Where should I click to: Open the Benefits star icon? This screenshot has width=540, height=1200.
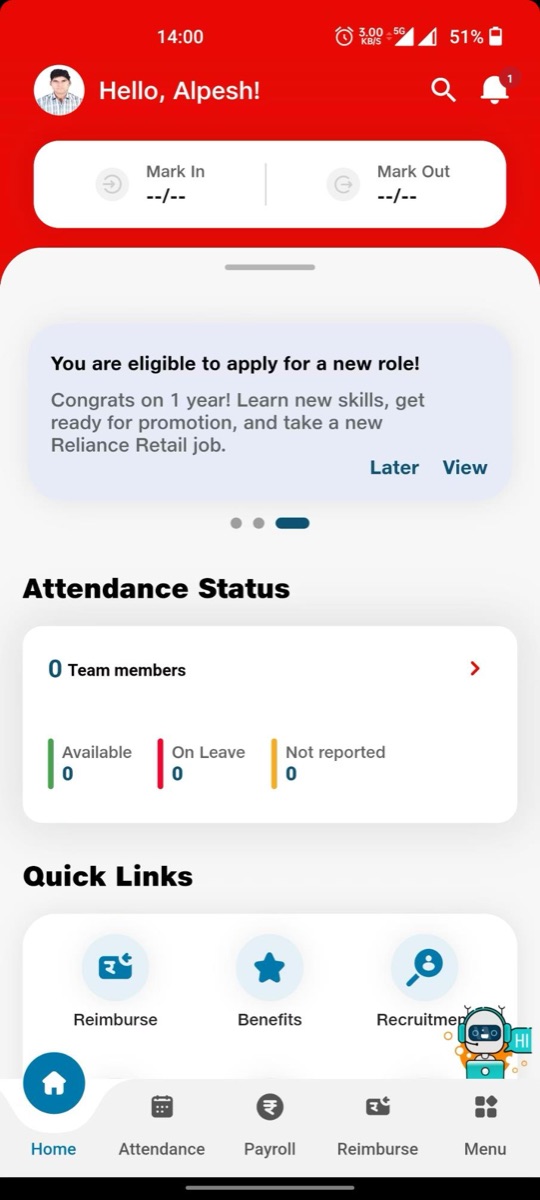pos(269,967)
